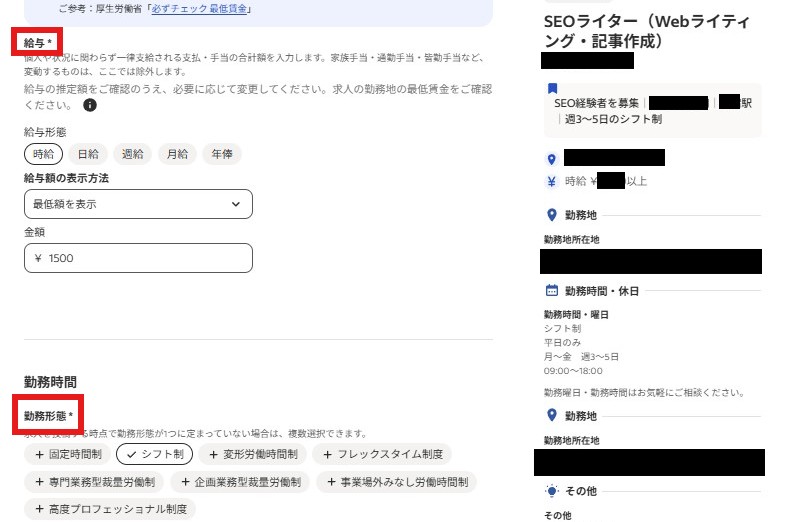Select the 時給 pay type

(43, 154)
